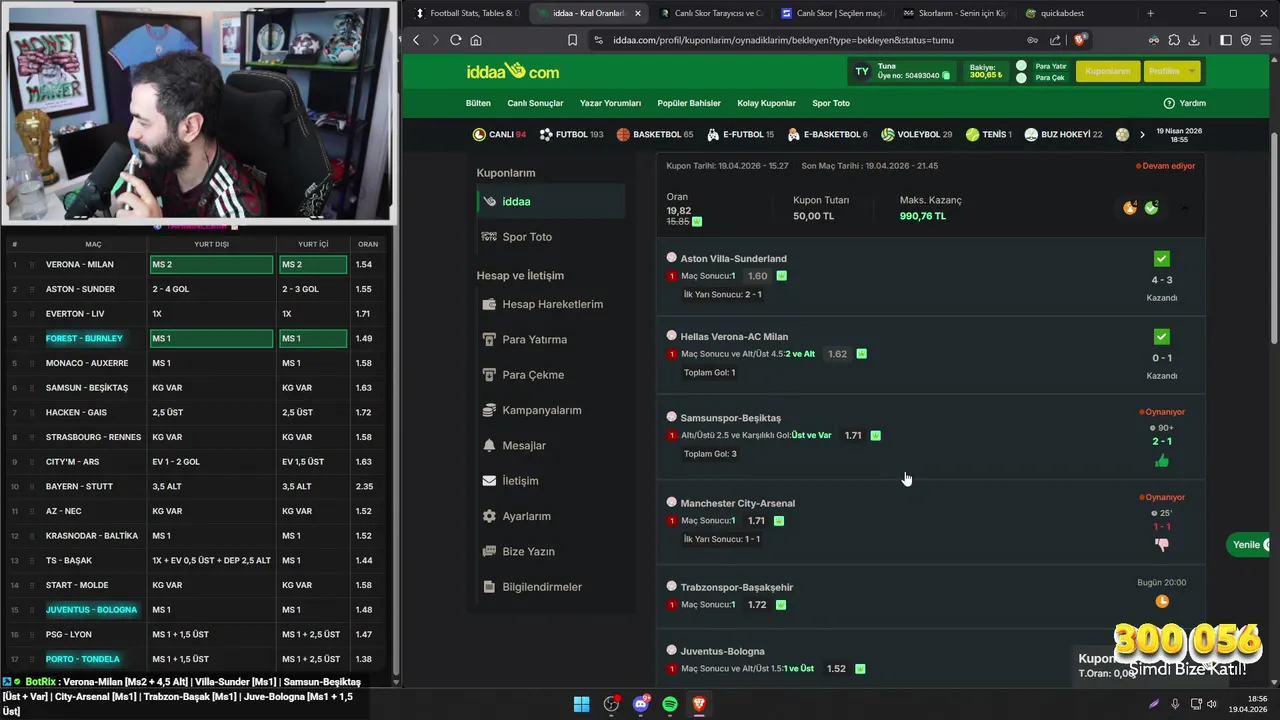This screenshot has height=720, width=1280.
Task: Open browser extensions puzzle icon
Action: (1174, 40)
